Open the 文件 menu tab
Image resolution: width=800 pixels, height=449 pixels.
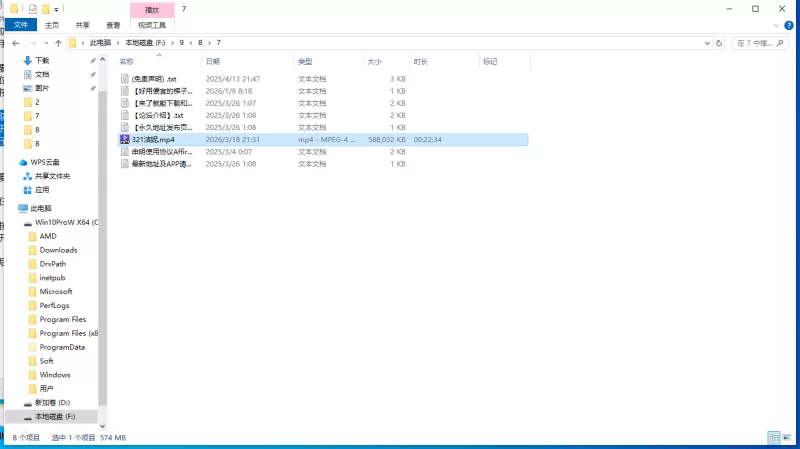(x=21, y=24)
